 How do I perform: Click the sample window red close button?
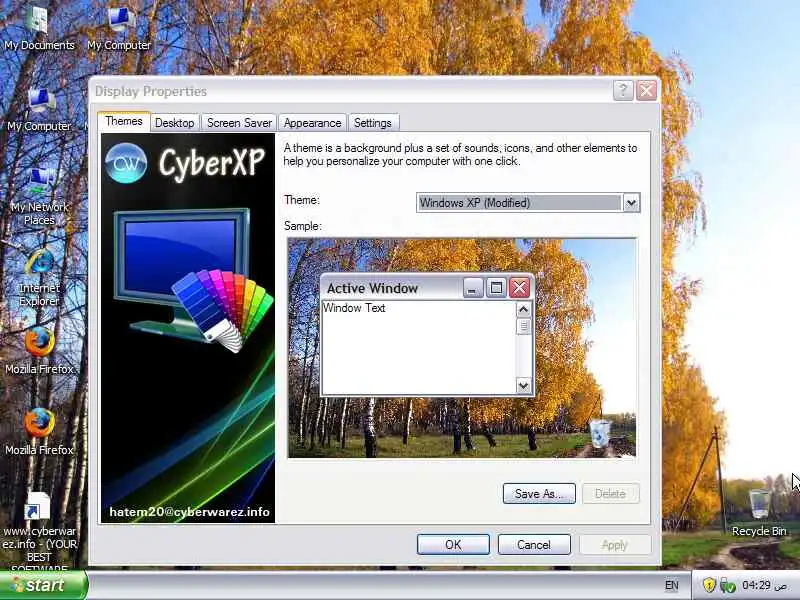[519, 288]
